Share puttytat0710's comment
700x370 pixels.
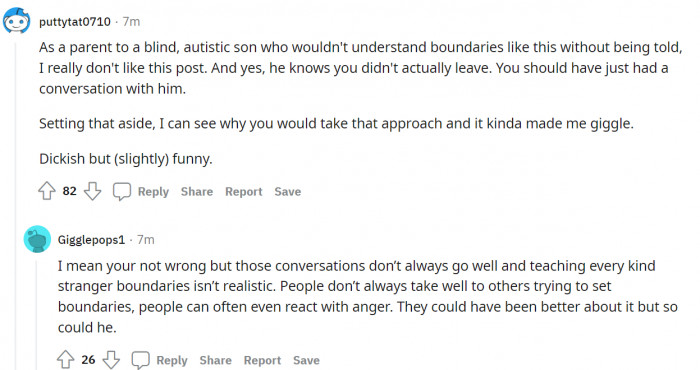(x=197, y=191)
